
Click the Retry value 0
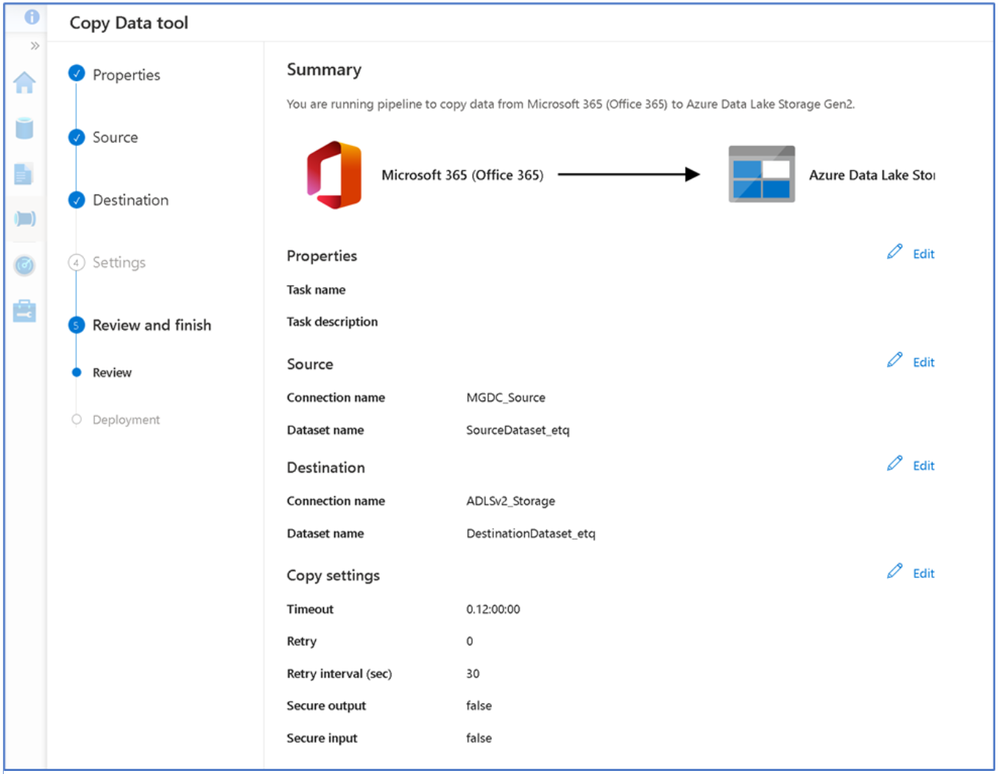point(470,641)
